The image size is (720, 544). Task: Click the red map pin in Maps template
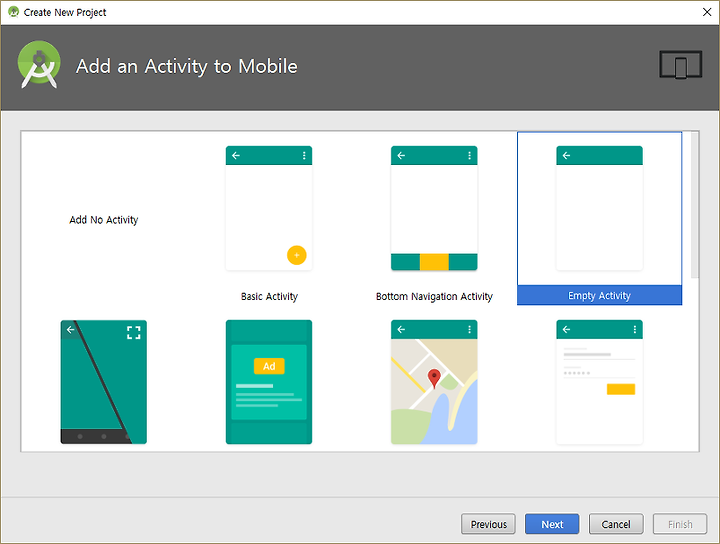(434, 379)
